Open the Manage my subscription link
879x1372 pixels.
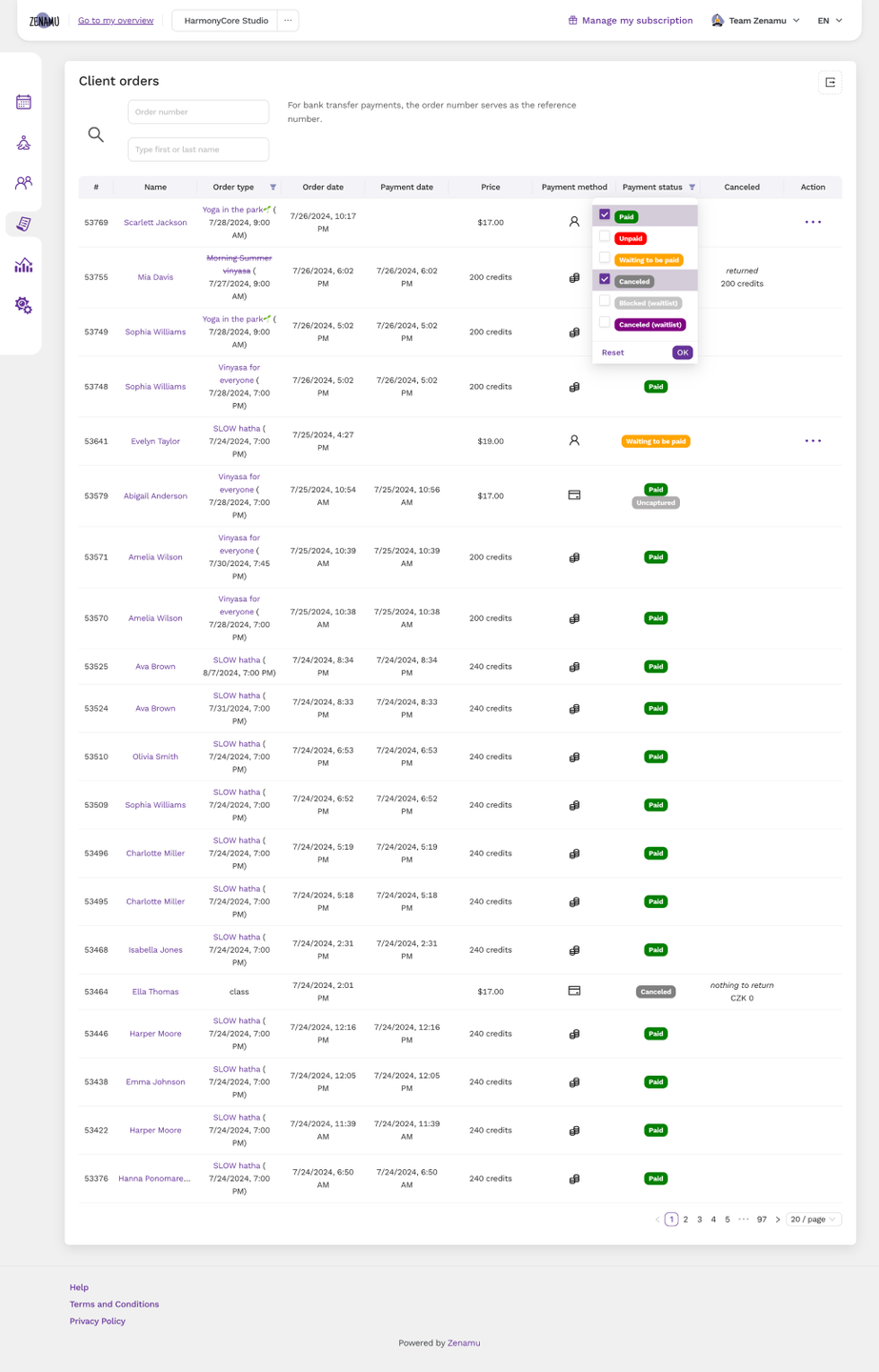coord(630,21)
